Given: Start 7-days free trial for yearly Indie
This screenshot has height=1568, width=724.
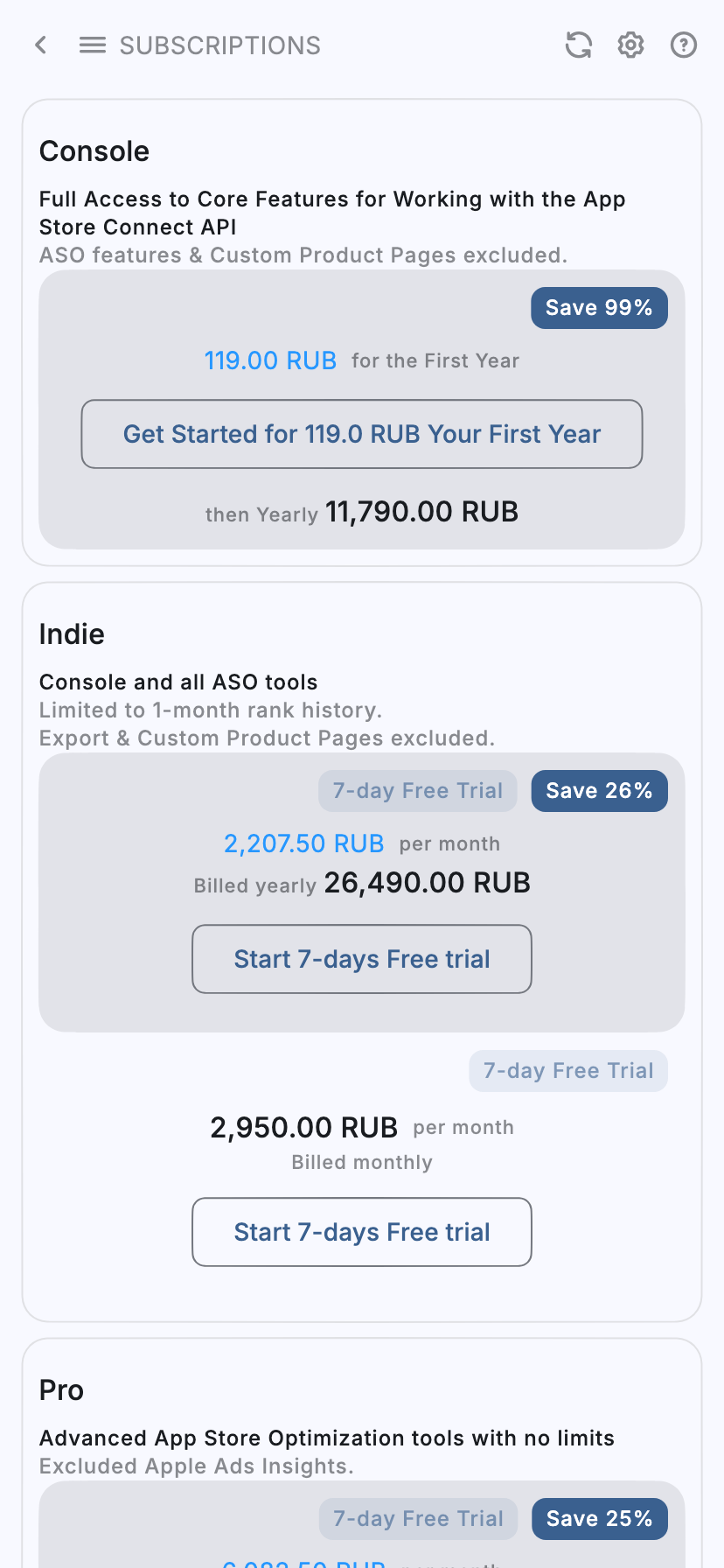Looking at the screenshot, I should coord(362,959).
